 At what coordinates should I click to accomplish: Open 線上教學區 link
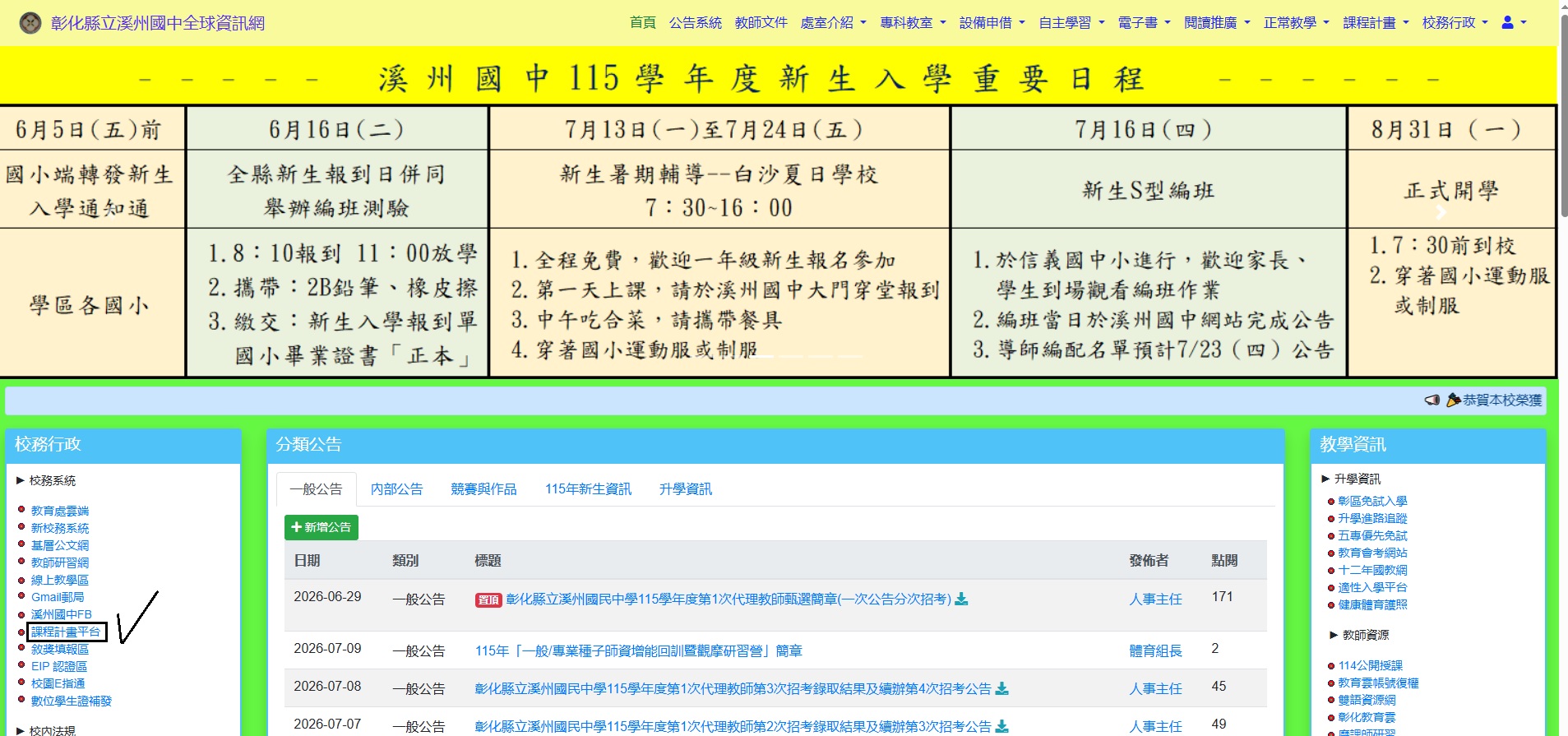click(x=60, y=581)
